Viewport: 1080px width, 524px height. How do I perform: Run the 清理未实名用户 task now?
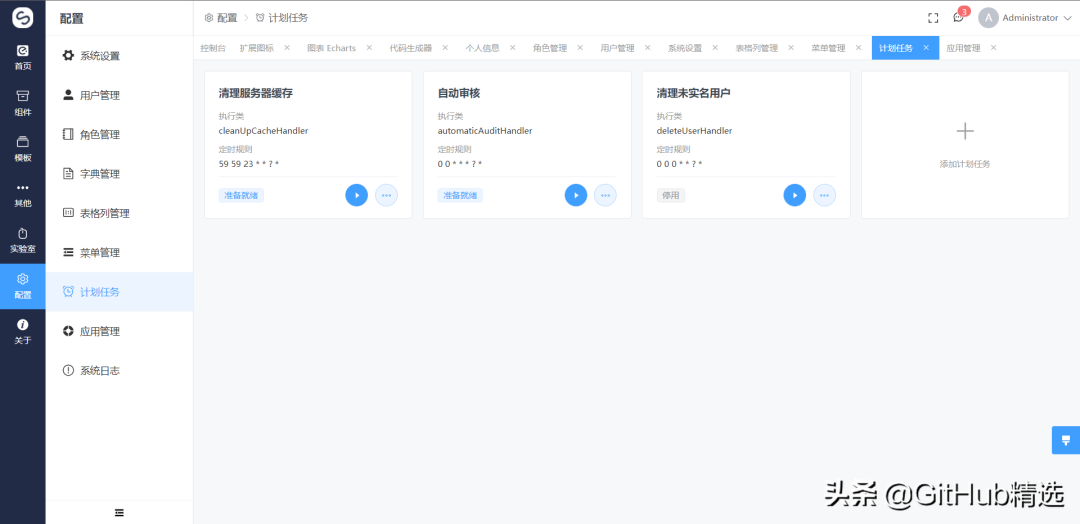point(795,195)
